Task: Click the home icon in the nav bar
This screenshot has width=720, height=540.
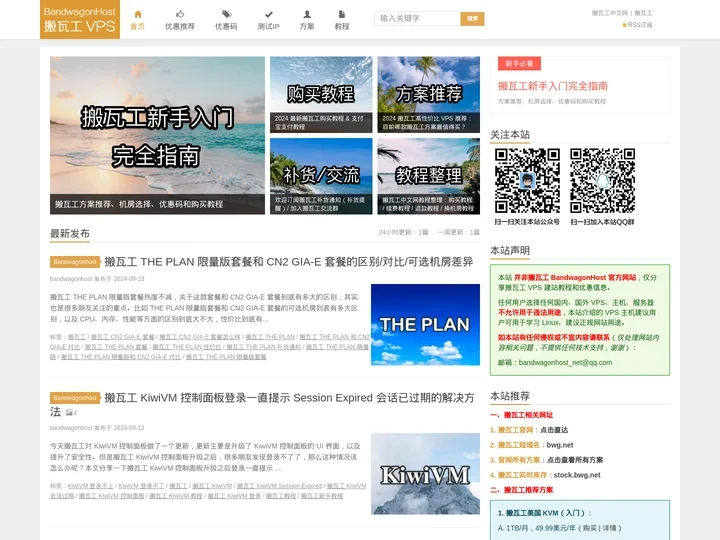Action: tap(138, 14)
